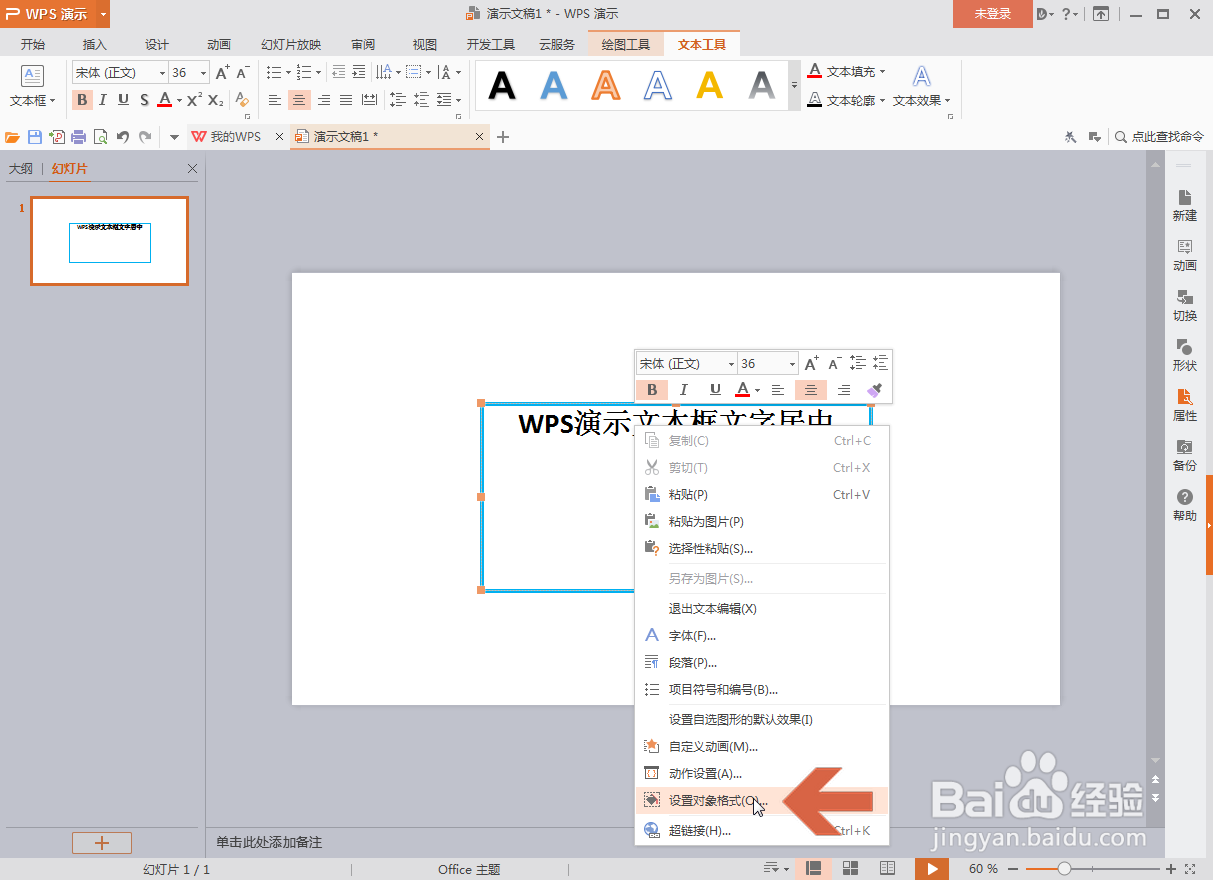Open 动画 panel in right sidebar
The width and height of the screenshot is (1213, 880).
(1185, 255)
